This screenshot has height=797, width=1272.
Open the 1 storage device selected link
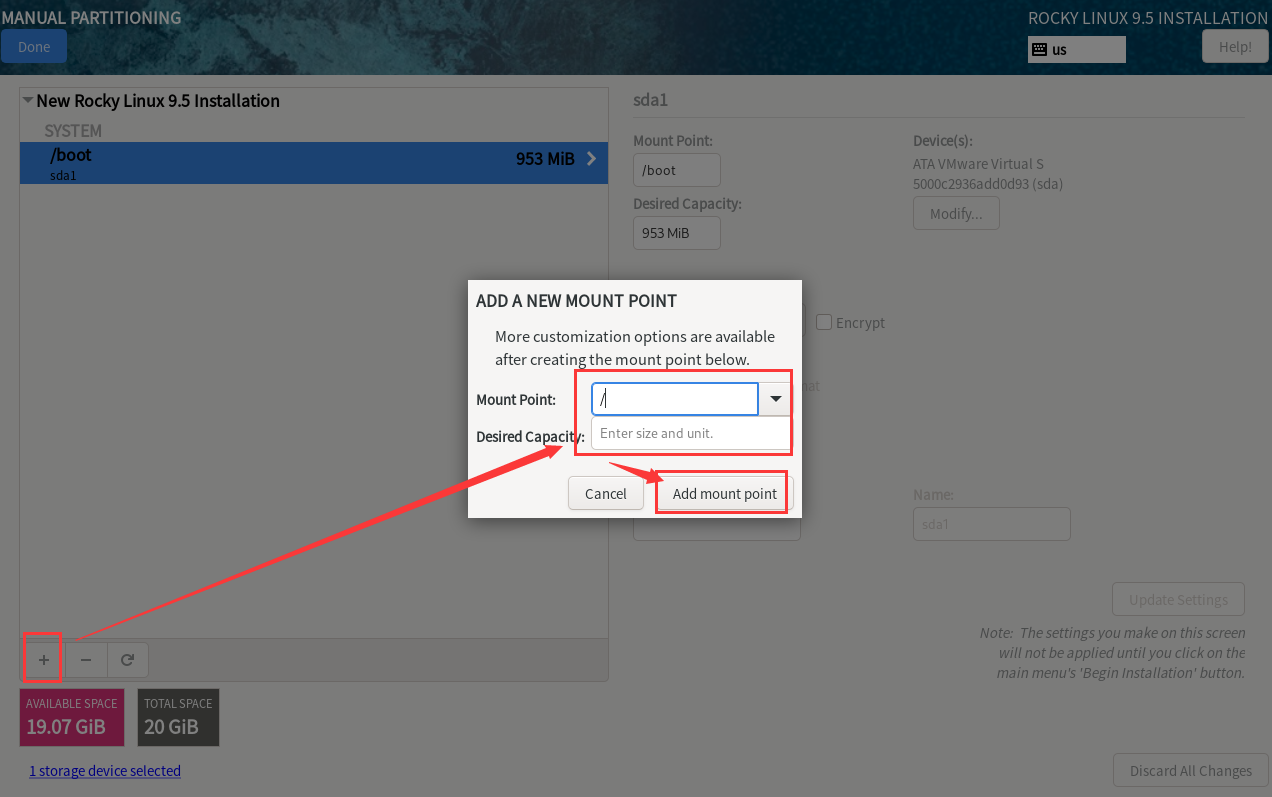[105, 771]
